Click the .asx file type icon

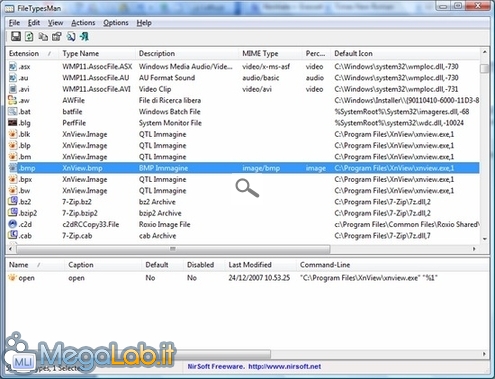coord(13,67)
